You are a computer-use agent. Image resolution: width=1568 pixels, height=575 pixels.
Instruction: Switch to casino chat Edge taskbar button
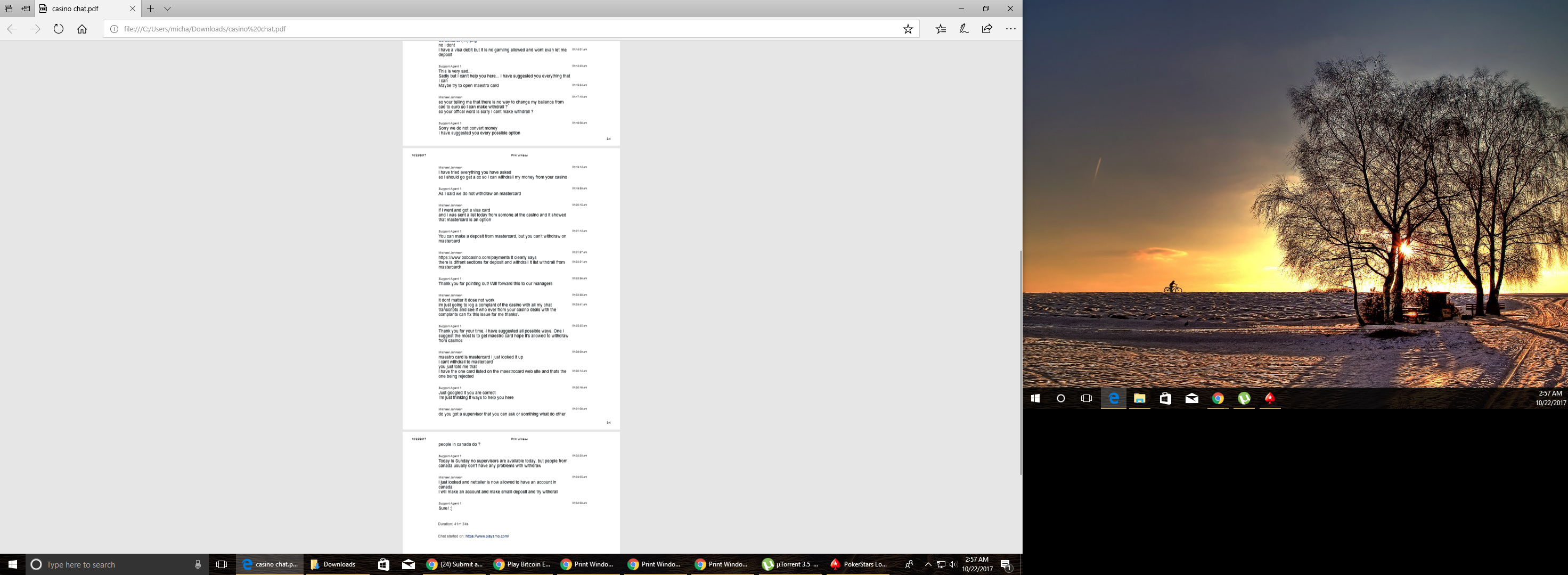(x=269, y=564)
